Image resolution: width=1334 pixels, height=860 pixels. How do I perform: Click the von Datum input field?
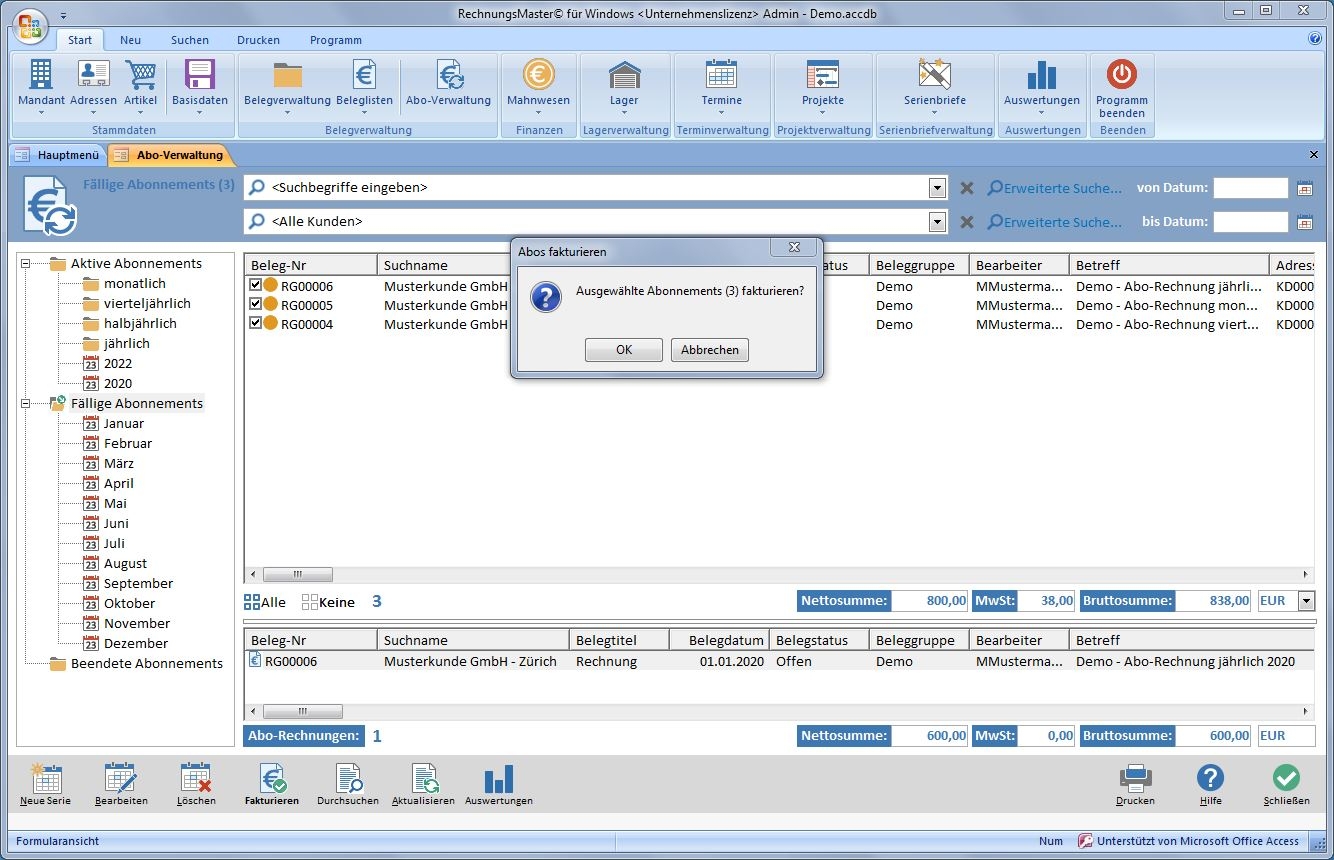pyautogui.click(x=1250, y=188)
